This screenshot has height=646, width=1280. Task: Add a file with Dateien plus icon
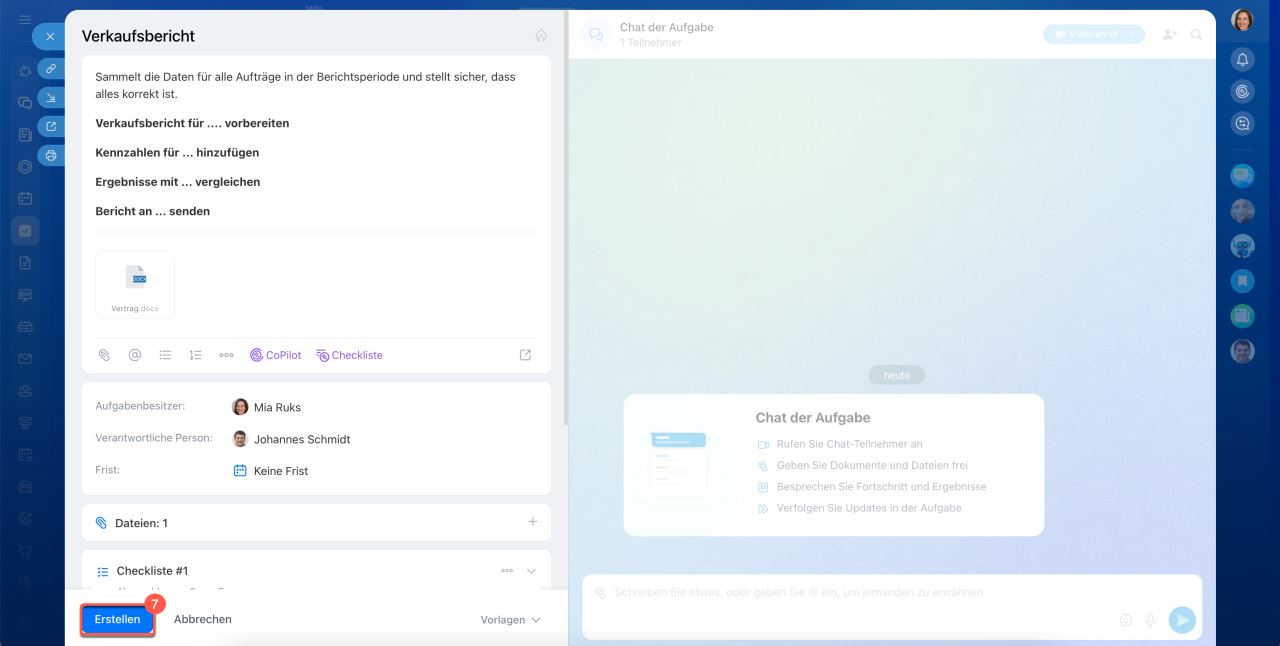point(533,522)
